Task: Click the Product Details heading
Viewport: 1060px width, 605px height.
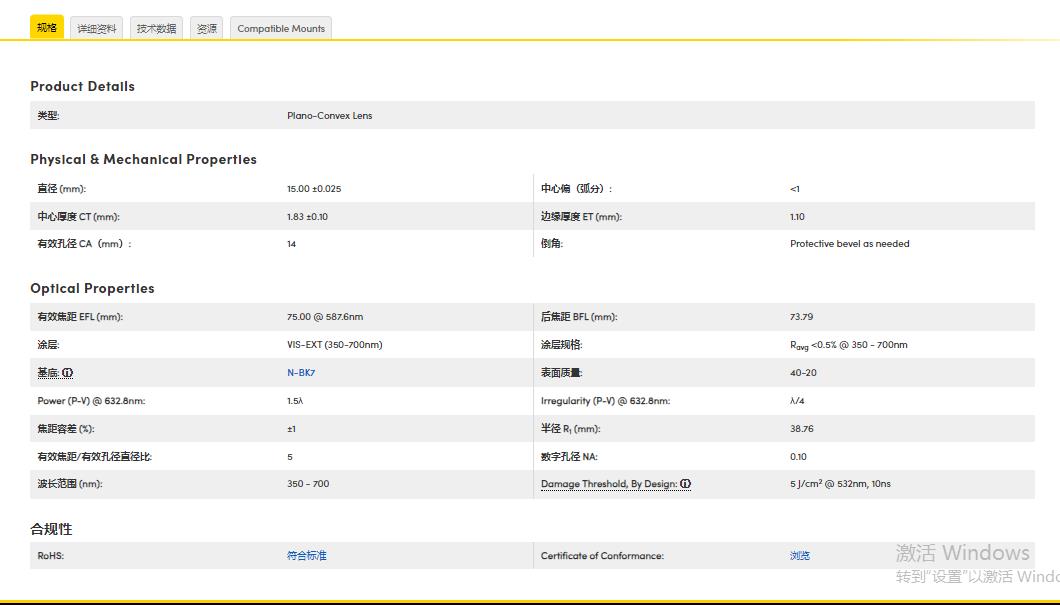Action: (82, 86)
